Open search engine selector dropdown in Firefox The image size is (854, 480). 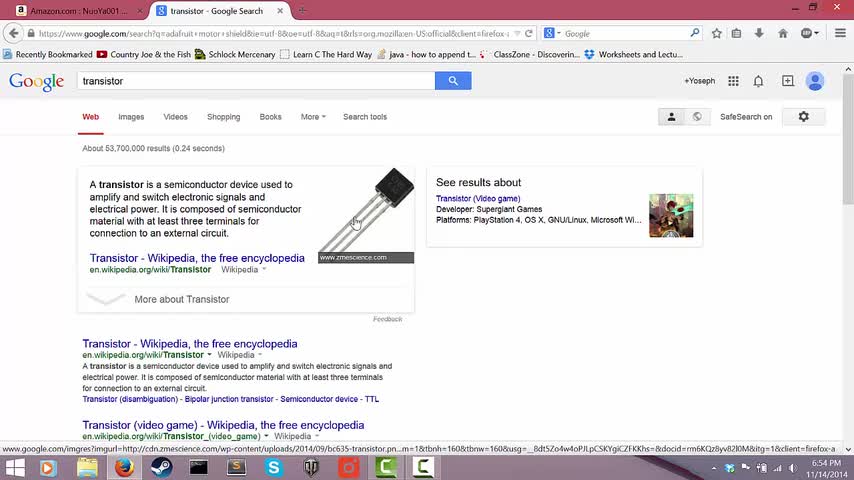point(552,33)
